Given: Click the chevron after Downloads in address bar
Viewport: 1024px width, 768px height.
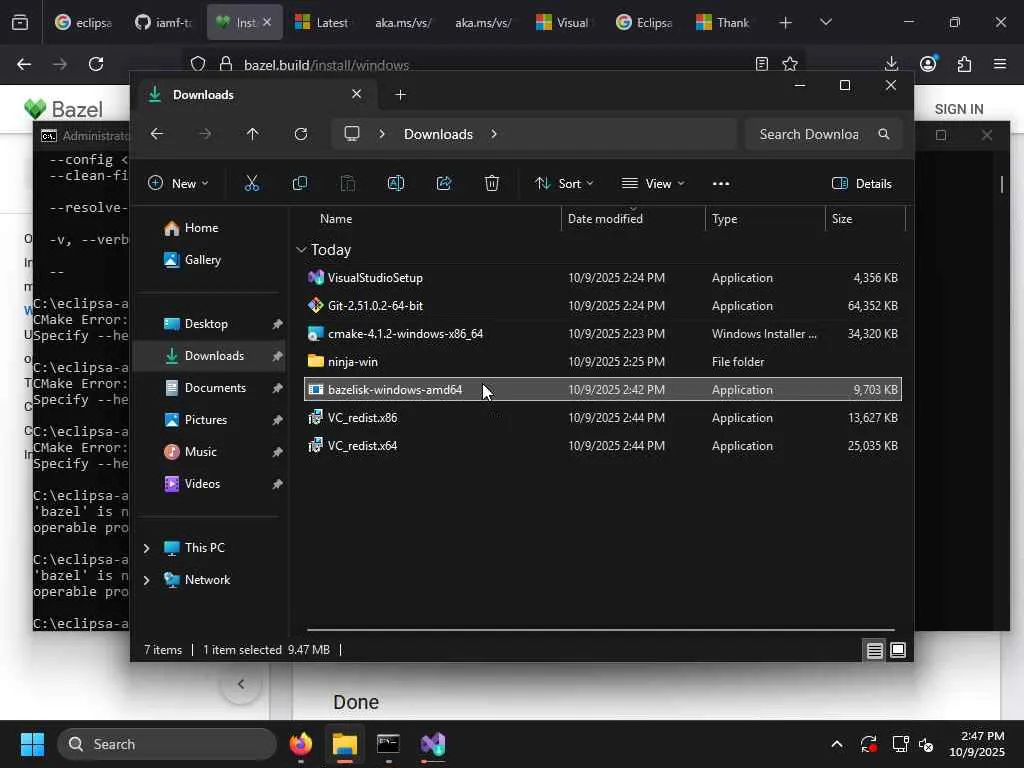Looking at the screenshot, I should tap(494, 134).
